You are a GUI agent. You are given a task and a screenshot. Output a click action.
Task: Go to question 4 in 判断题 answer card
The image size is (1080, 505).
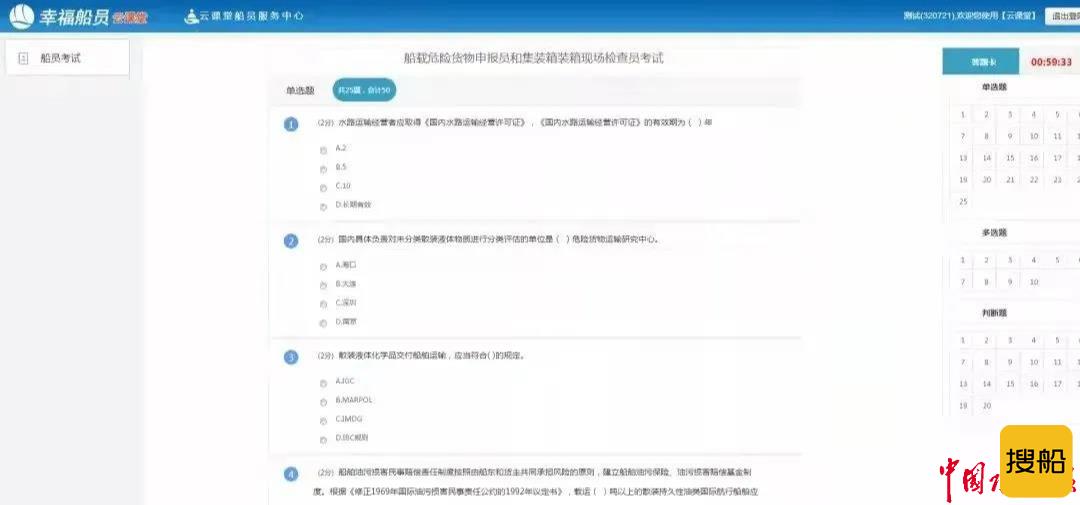tap(1033, 340)
